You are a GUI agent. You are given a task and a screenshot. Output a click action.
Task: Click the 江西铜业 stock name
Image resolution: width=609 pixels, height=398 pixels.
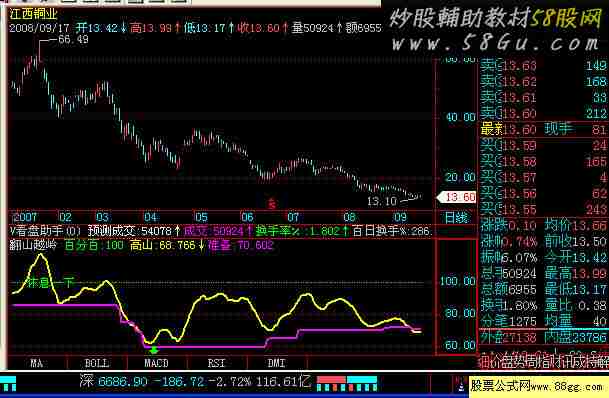(34, 14)
